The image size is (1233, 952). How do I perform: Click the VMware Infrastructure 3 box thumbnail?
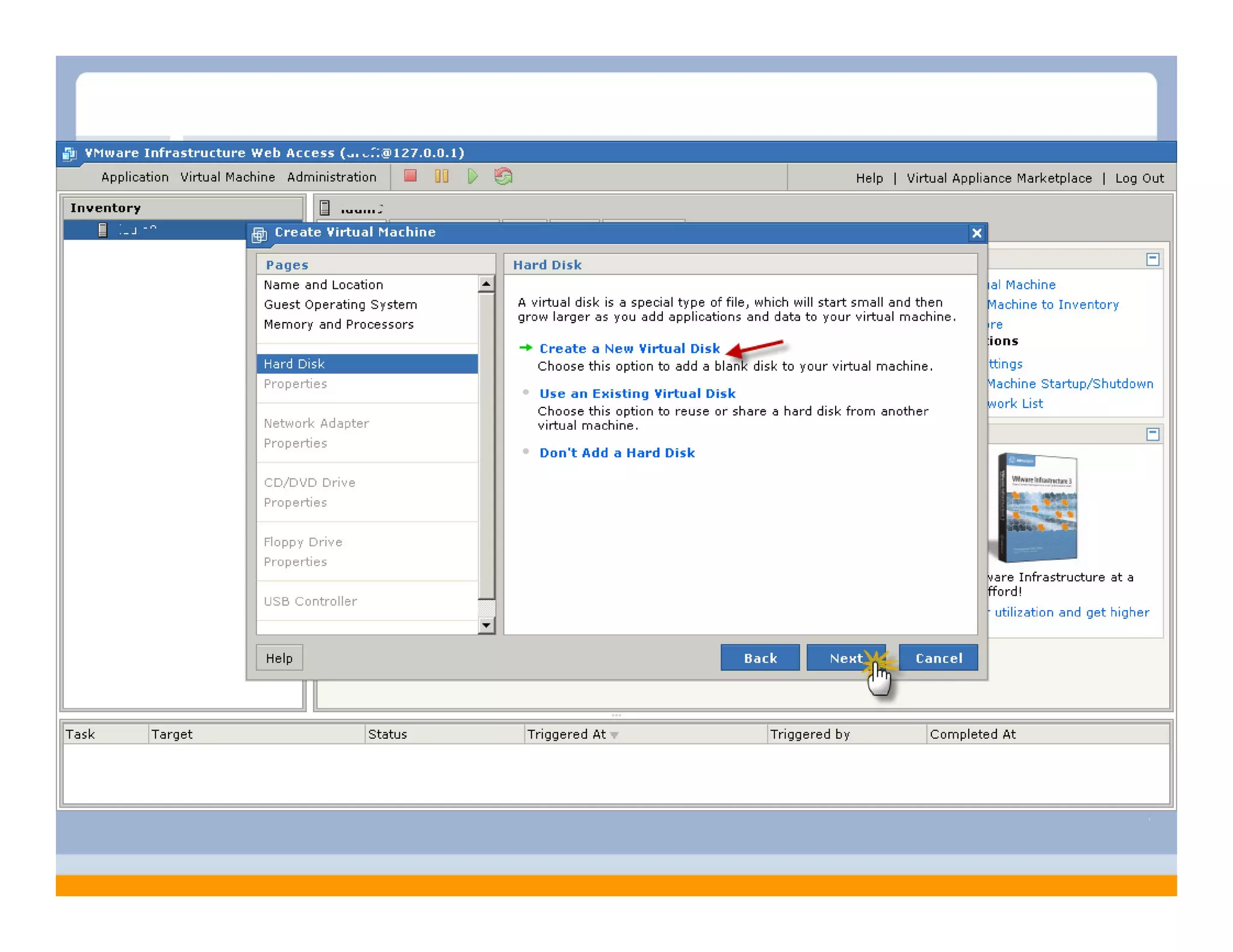click(1037, 508)
